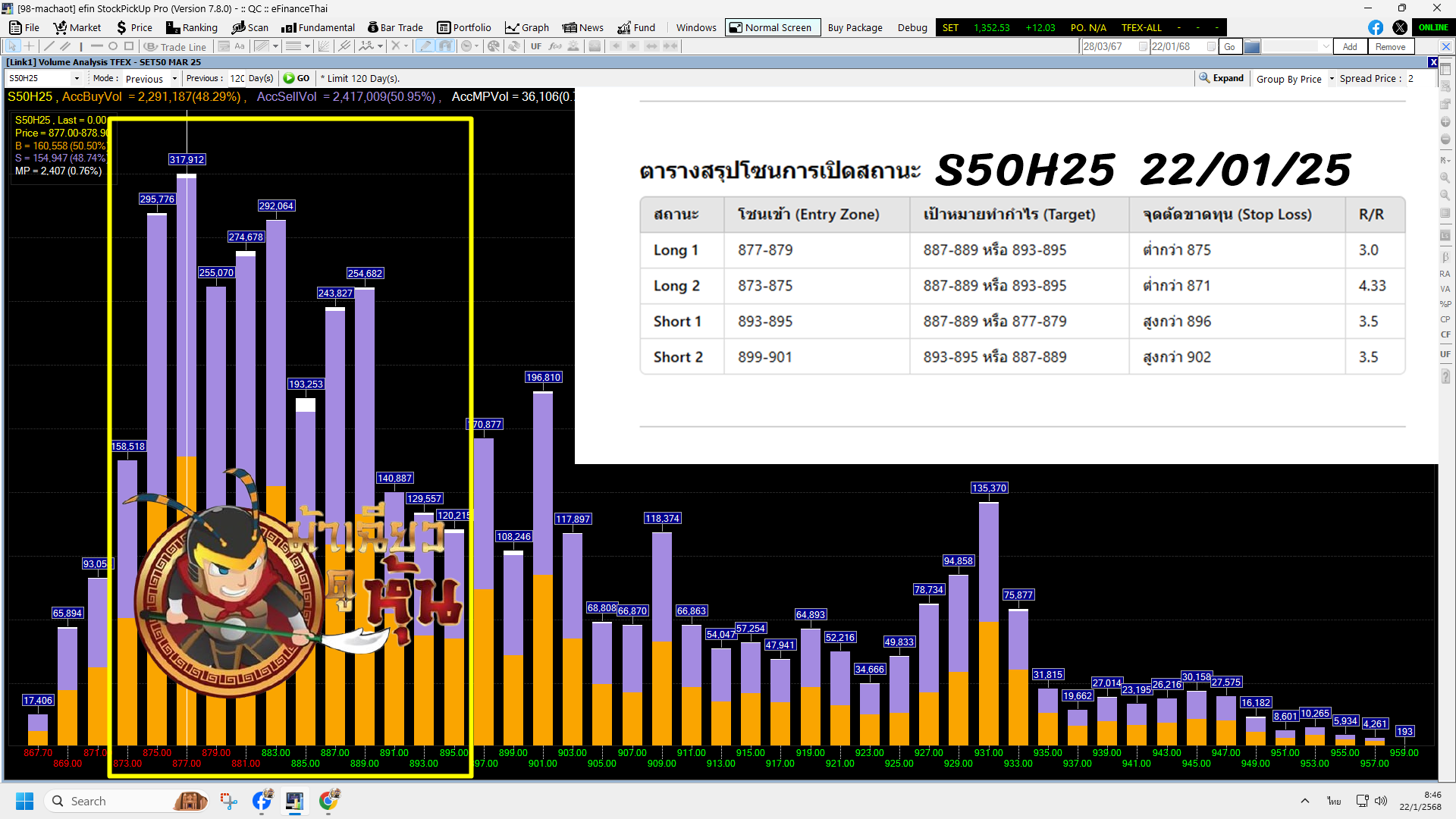The image size is (1456, 819).
Task: Click the Normal Screen button
Action: click(772, 27)
